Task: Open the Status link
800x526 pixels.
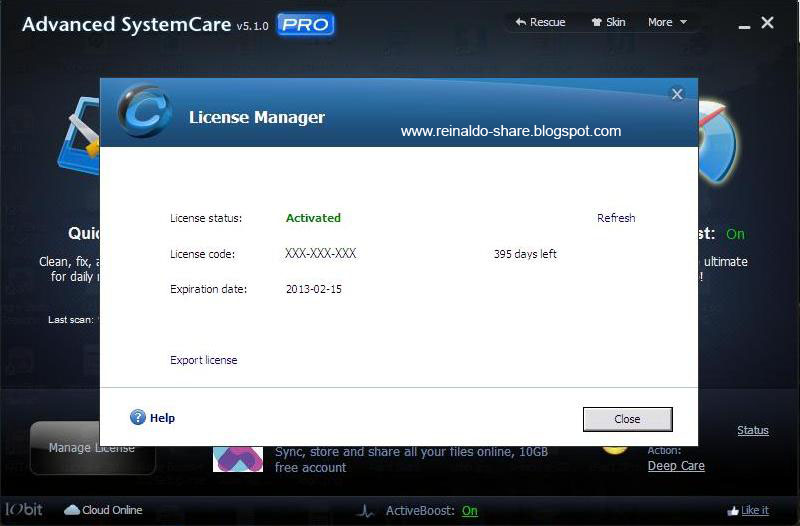Action: pyautogui.click(x=753, y=431)
